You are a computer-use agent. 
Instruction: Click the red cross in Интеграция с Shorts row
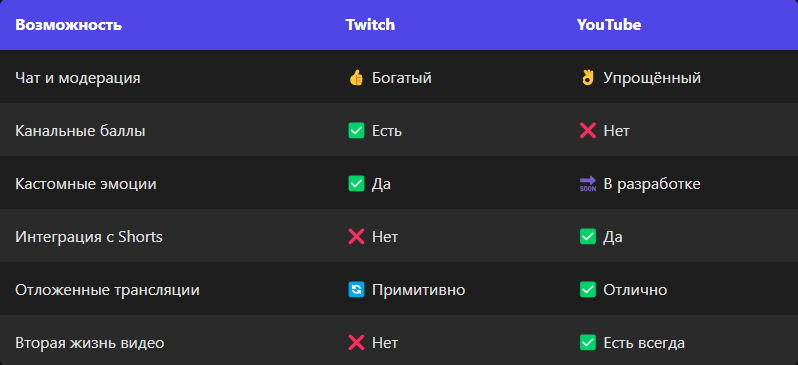[356, 237]
